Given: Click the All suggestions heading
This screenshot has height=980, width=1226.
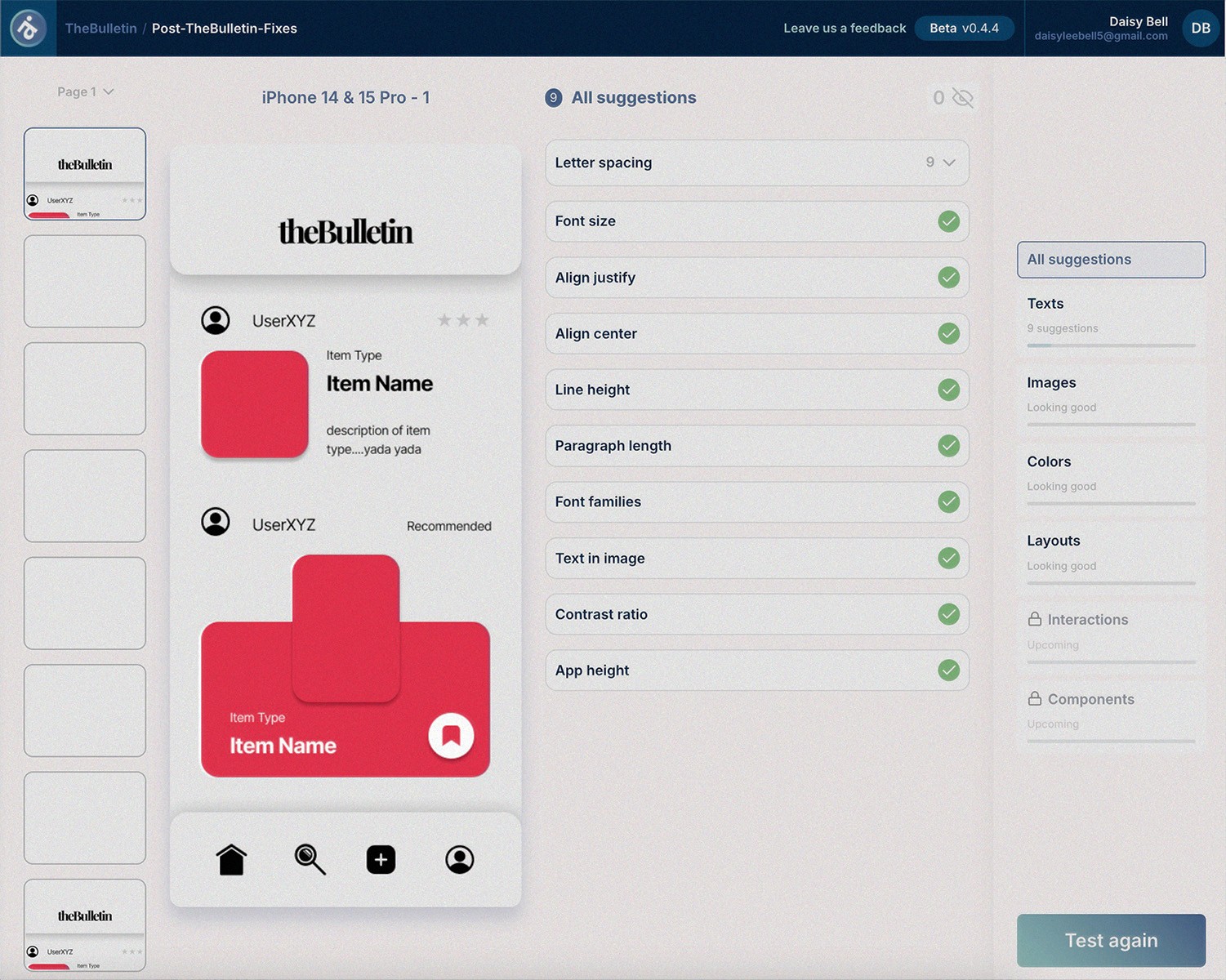Looking at the screenshot, I should coord(634,98).
